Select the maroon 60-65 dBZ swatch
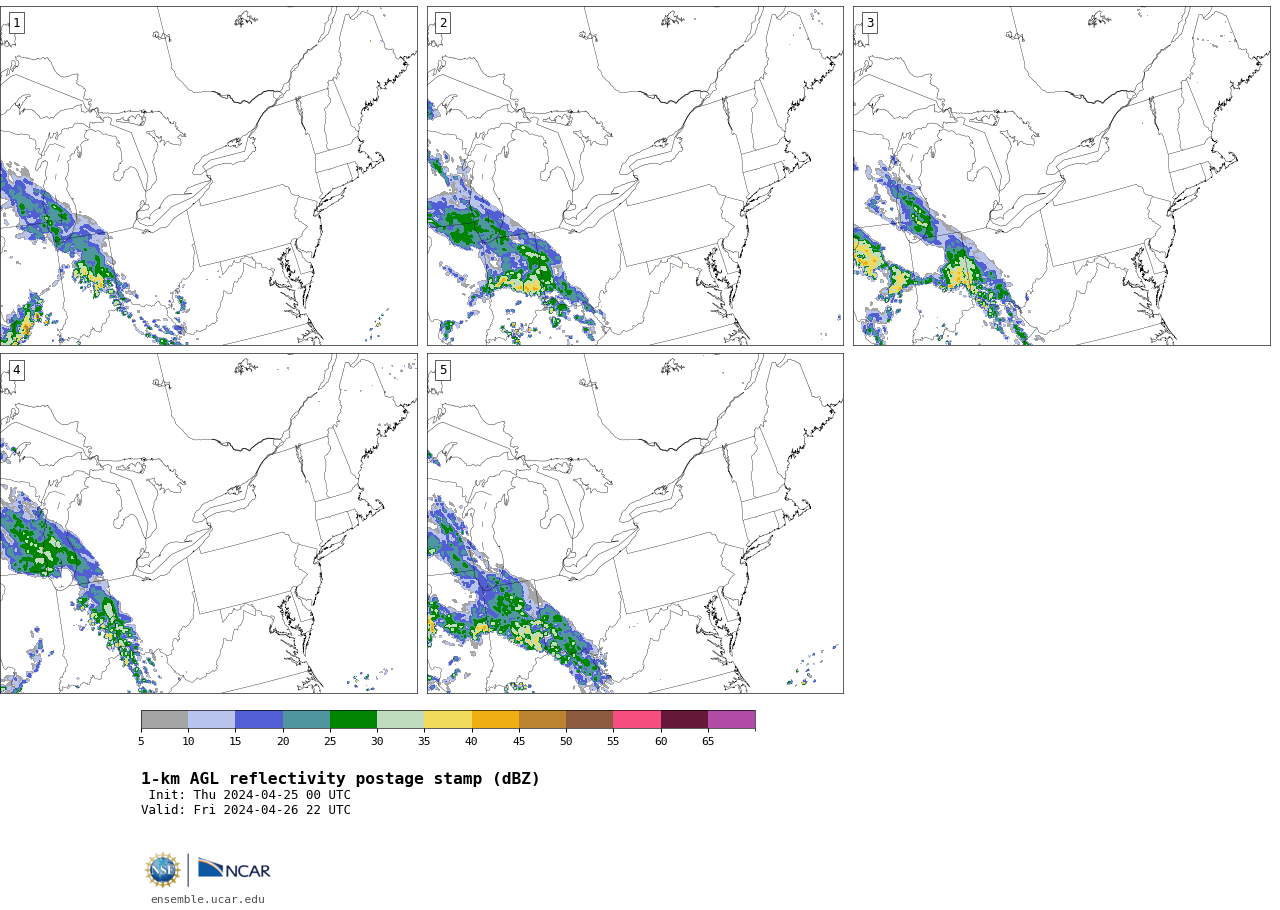The image size is (1280, 910). pos(684,720)
